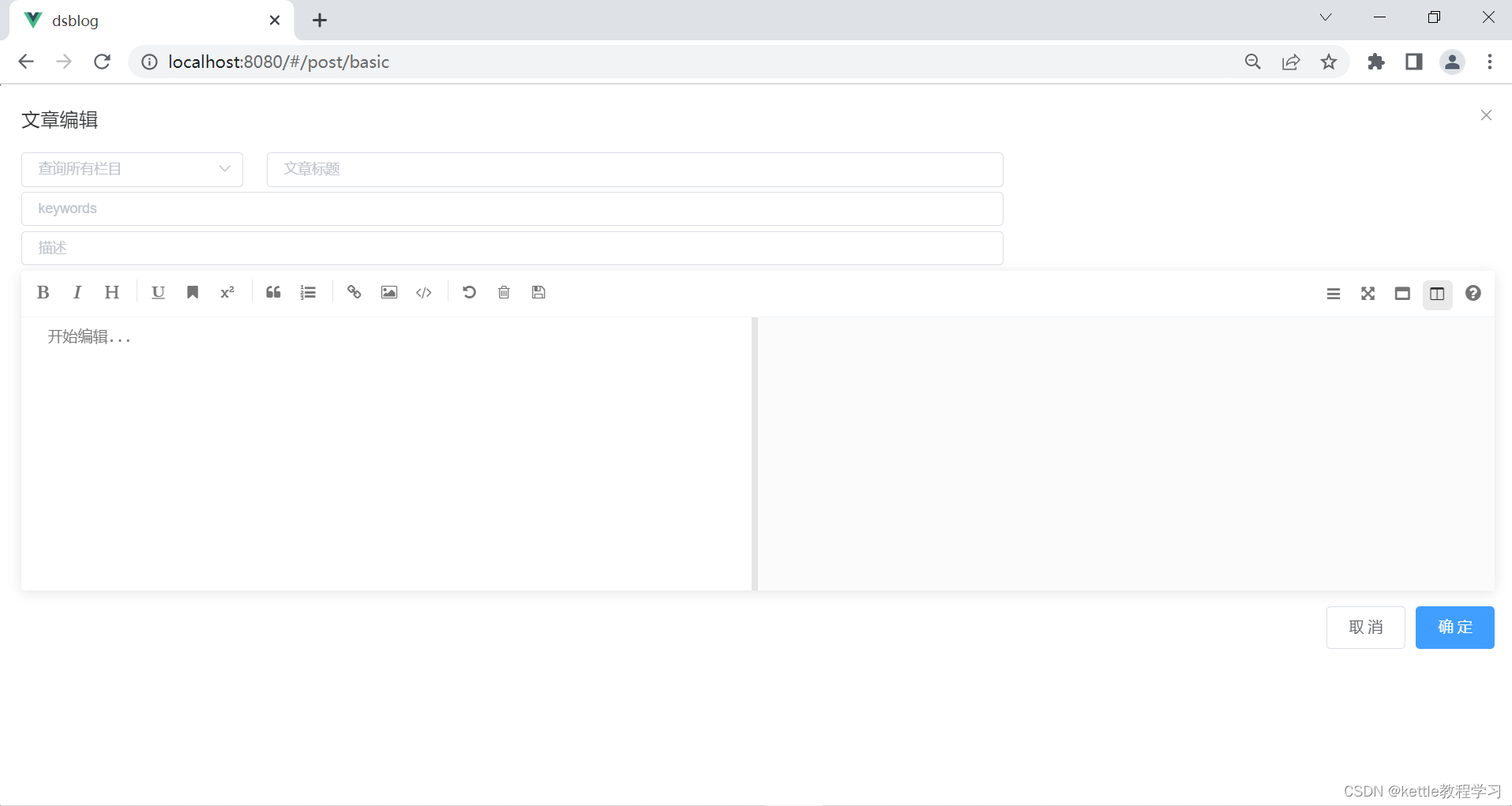Open browser extensions menu
The image size is (1512, 806).
[x=1376, y=62]
